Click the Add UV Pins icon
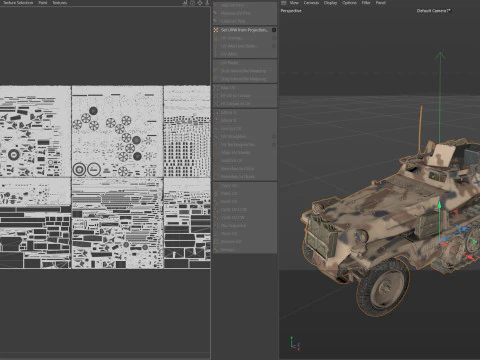This screenshot has height=360, width=480. pos(216,5)
